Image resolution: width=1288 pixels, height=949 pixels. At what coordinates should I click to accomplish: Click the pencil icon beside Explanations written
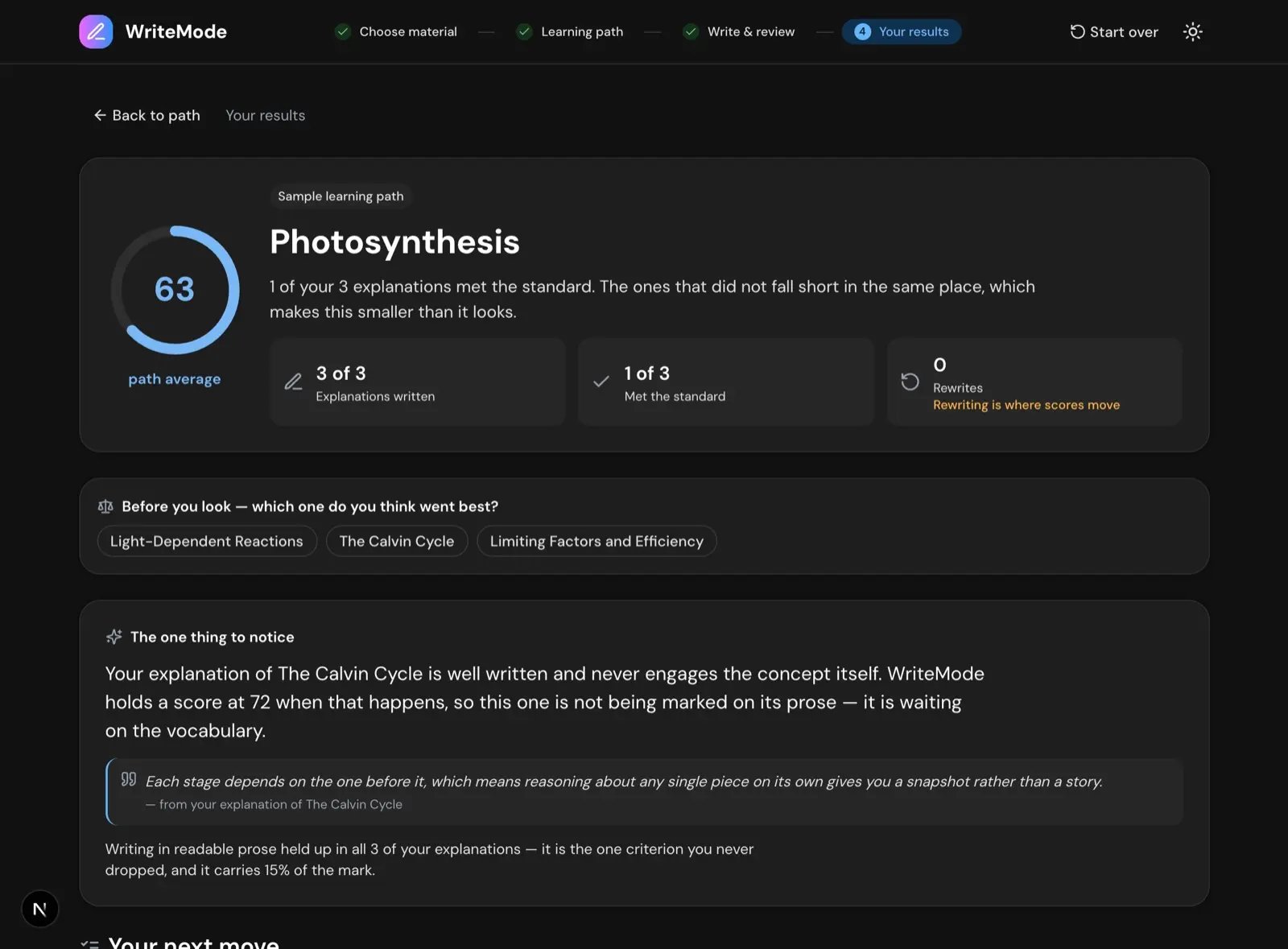coord(294,382)
